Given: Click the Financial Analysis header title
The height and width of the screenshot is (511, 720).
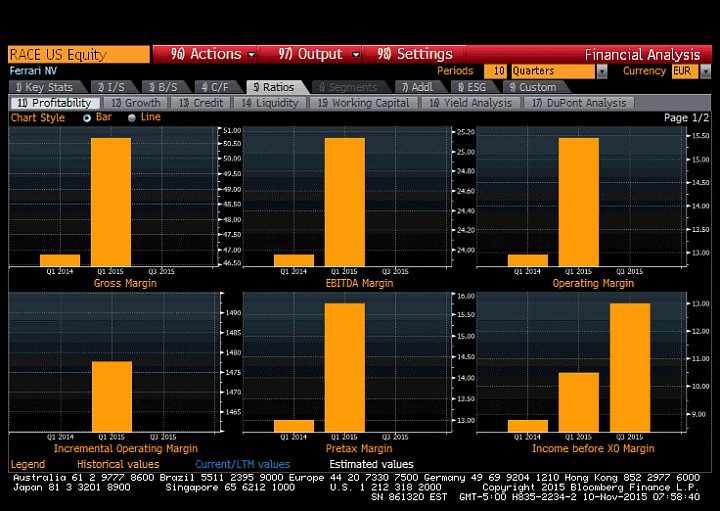Looking at the screenshot, I should pyautogui.click(x=642, y=55).
